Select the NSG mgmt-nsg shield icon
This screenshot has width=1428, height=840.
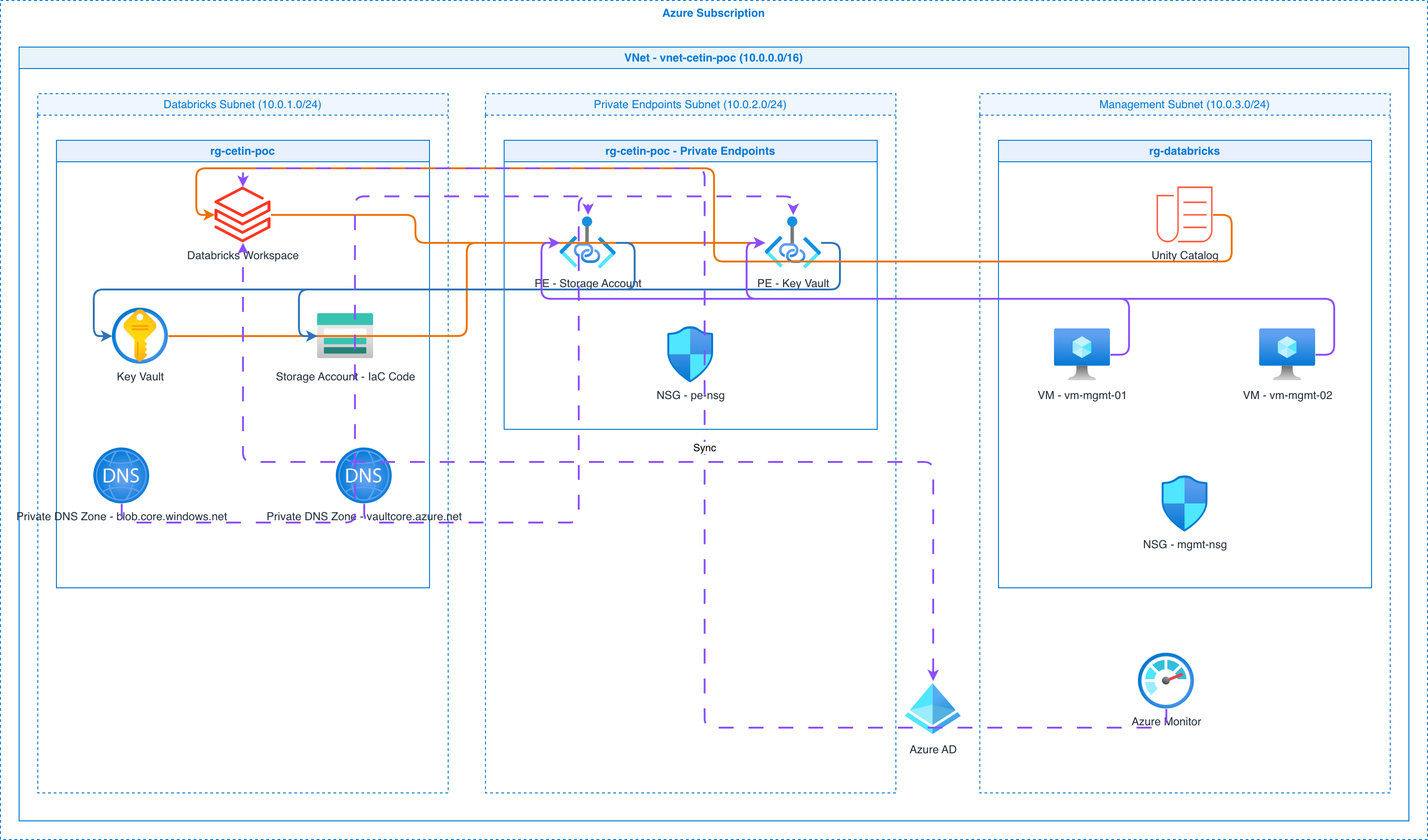coord(1185,503)
